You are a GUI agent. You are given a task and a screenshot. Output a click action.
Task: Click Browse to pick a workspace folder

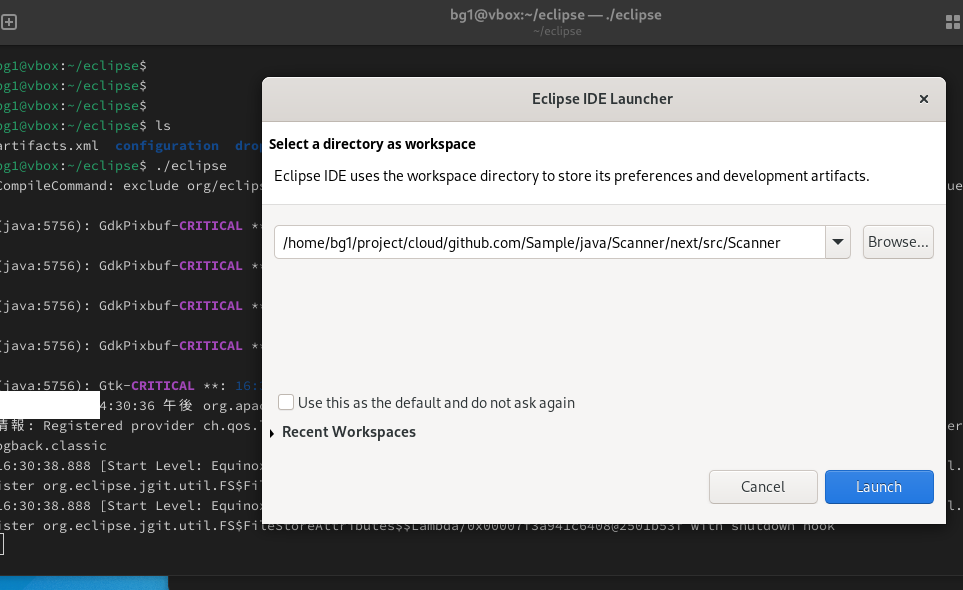click(x=897, y=241)
